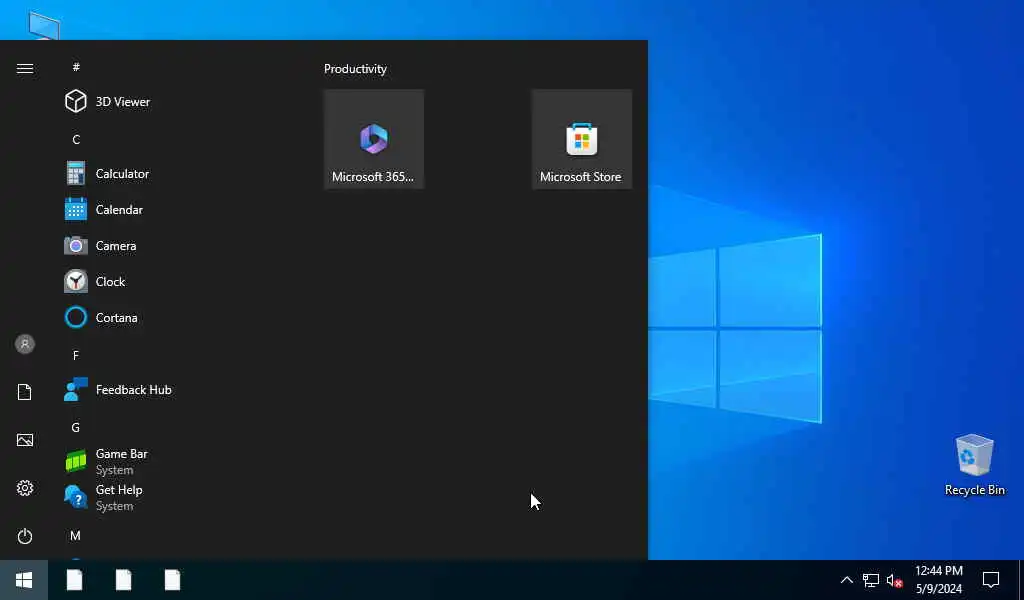Show hidden system tray icons

(846, 580)
